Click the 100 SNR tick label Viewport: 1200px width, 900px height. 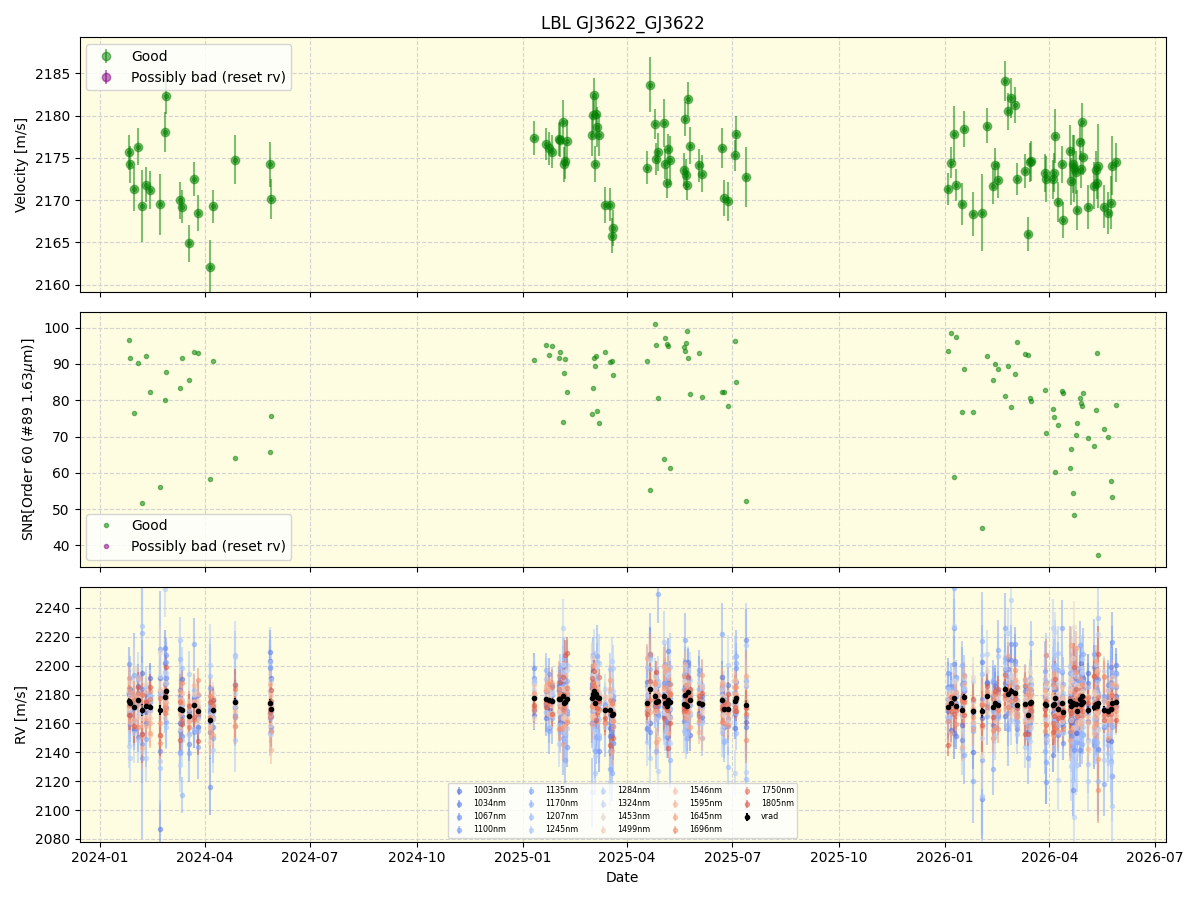click(59, 328)
